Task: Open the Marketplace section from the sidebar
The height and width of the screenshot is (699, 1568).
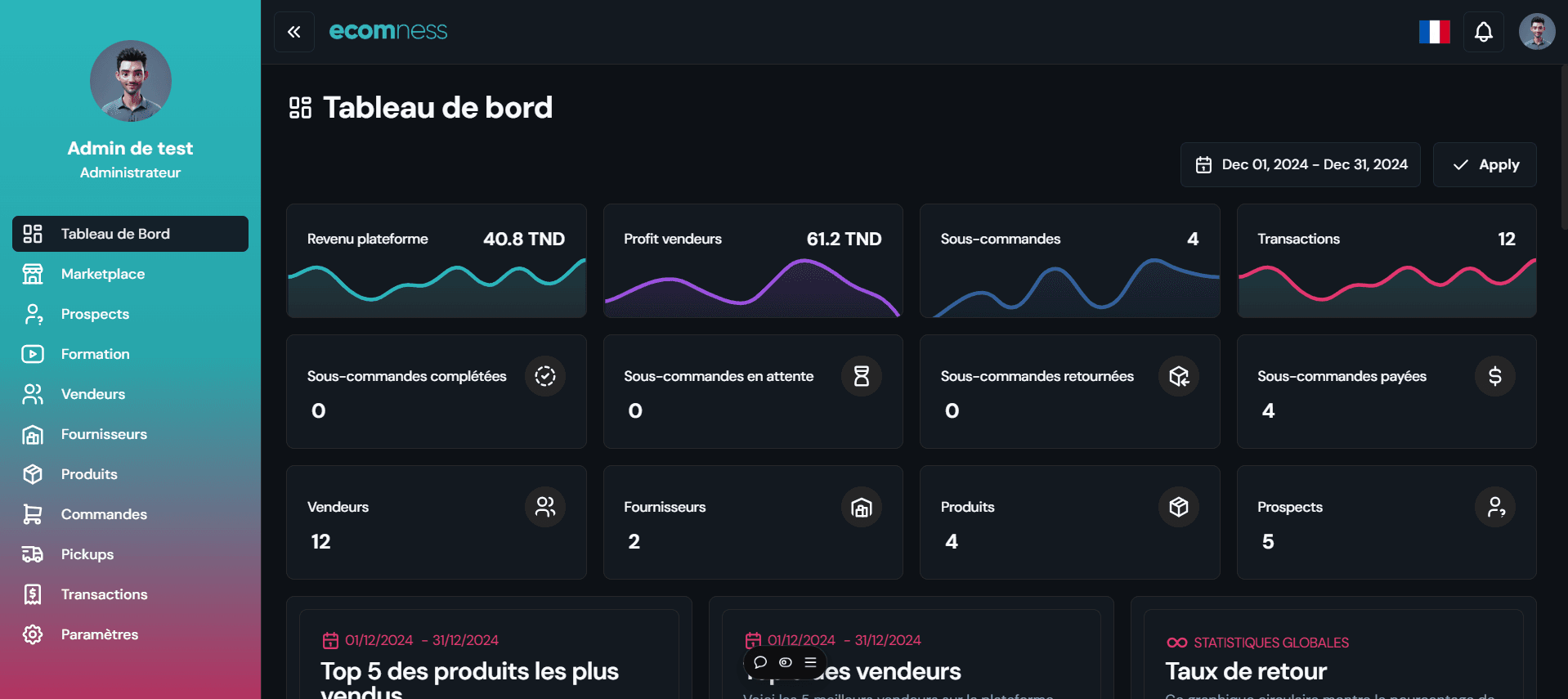Action: pos(103,274)
